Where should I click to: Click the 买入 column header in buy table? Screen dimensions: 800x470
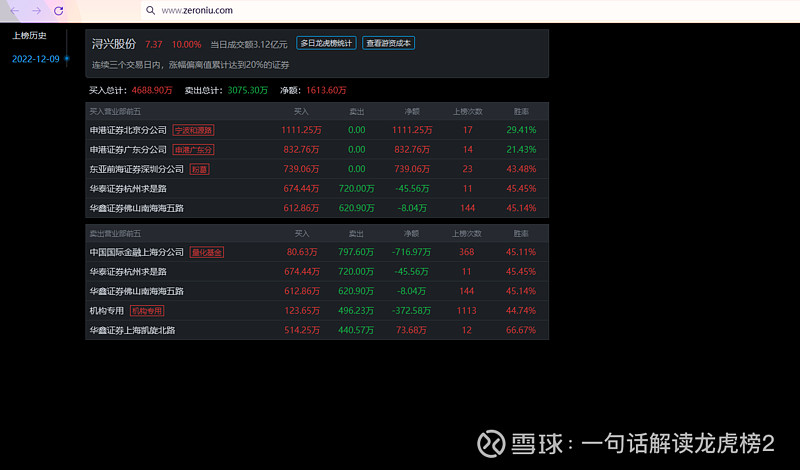tap(302, 111)
